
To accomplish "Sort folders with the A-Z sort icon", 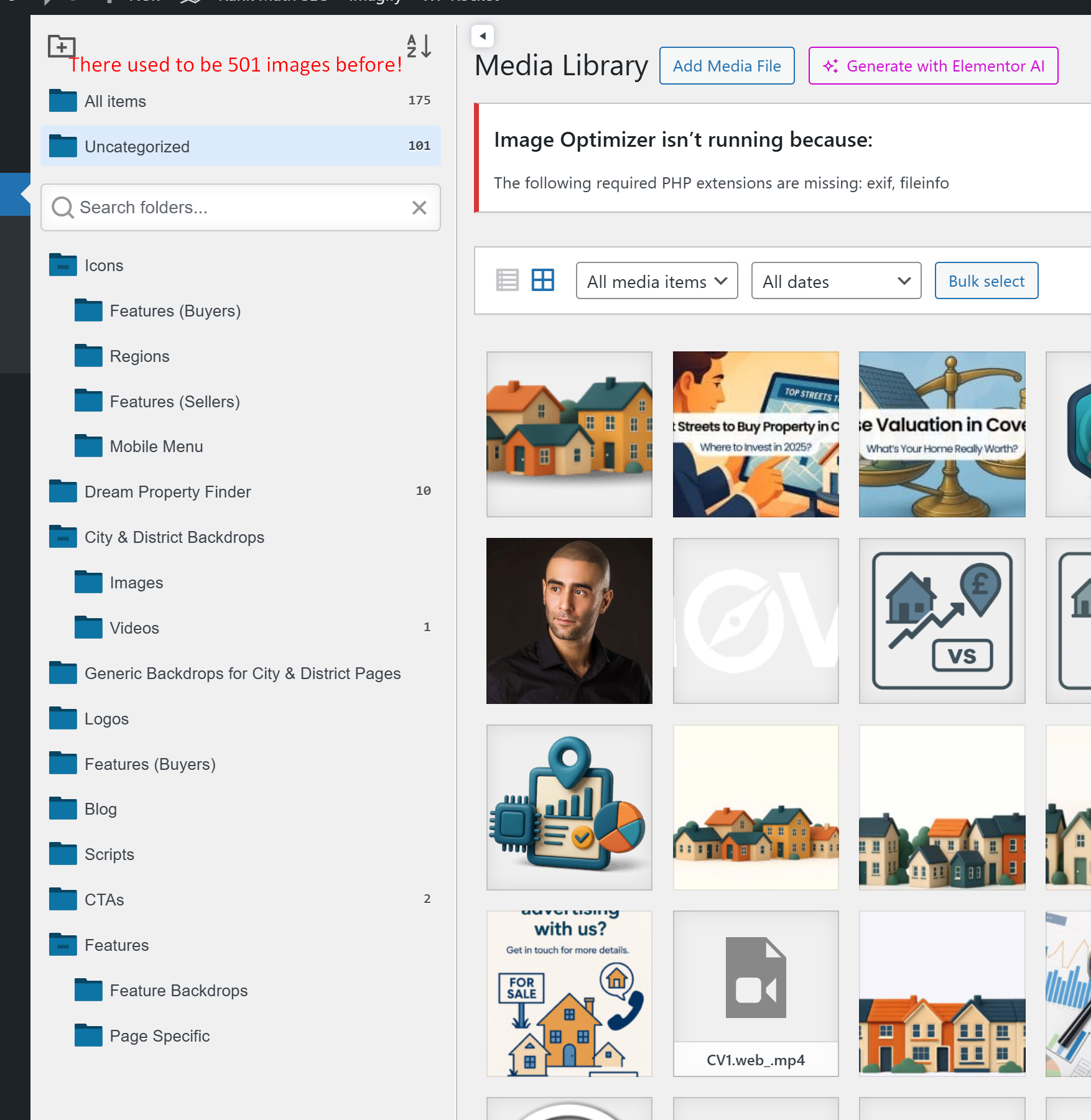I will tap(419, 46).
